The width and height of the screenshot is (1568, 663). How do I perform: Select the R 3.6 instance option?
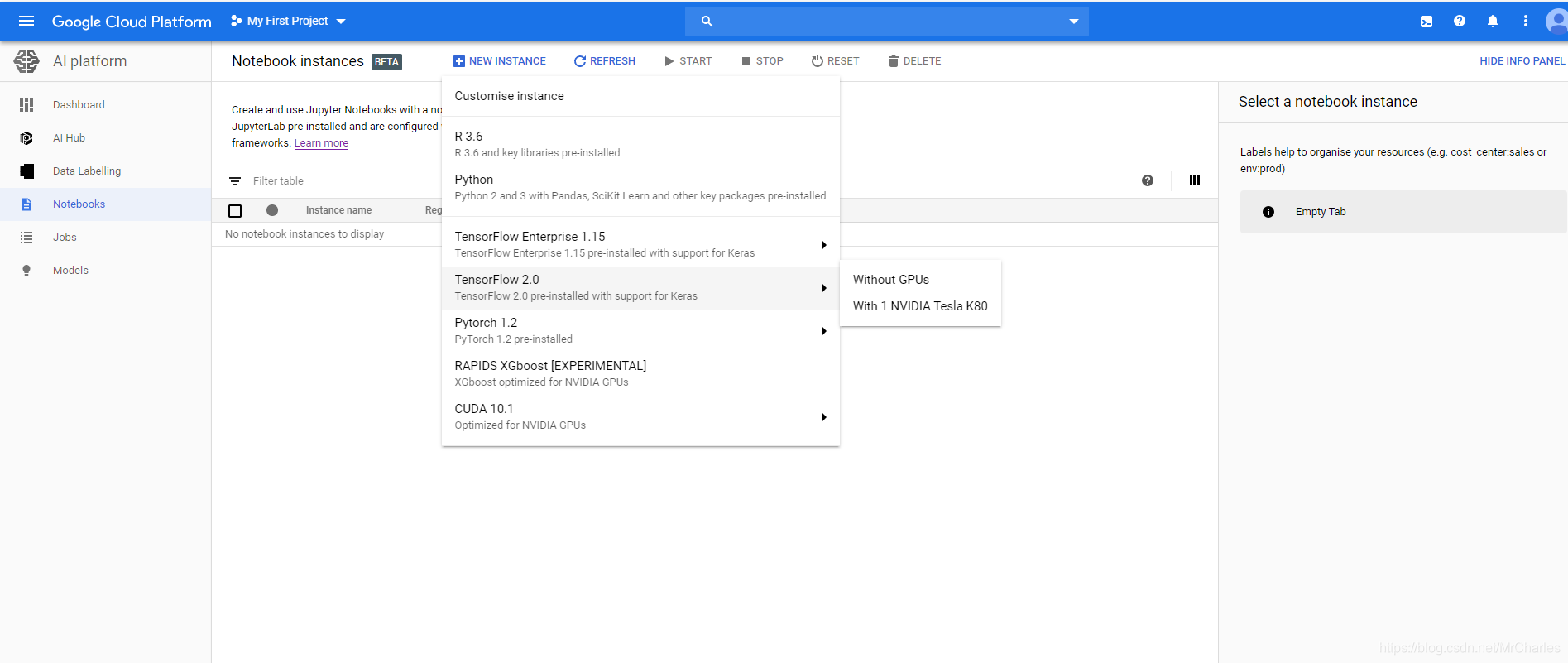(x=640, y=144)
